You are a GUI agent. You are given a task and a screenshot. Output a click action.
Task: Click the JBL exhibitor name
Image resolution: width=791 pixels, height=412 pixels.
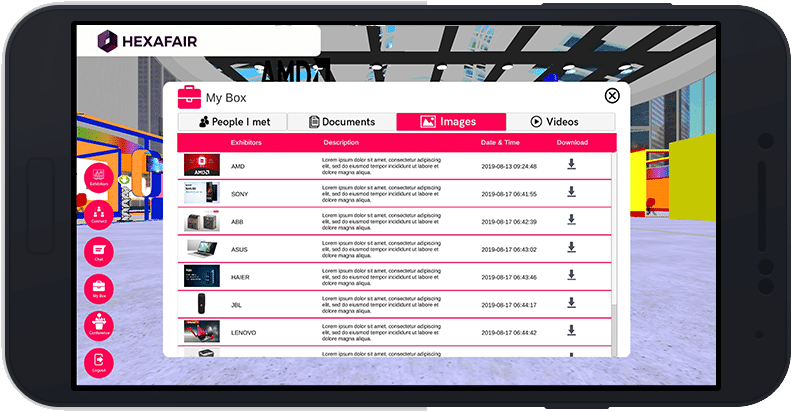(236, 305)
